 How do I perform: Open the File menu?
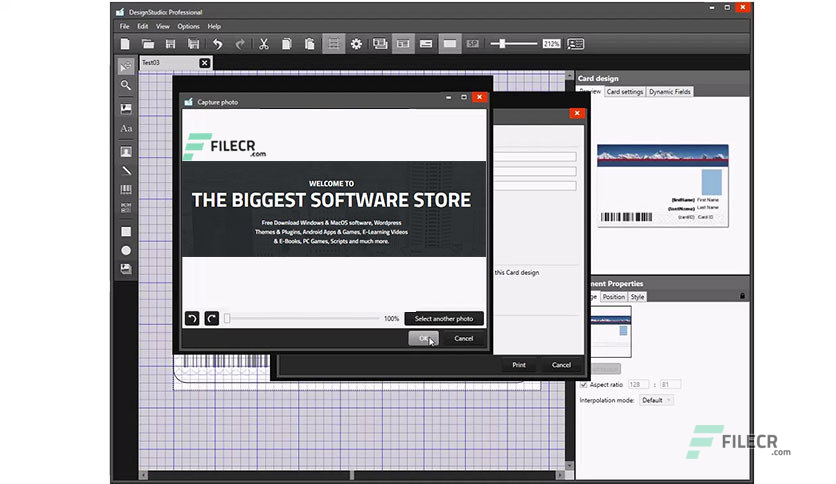(x=124, y=26)
